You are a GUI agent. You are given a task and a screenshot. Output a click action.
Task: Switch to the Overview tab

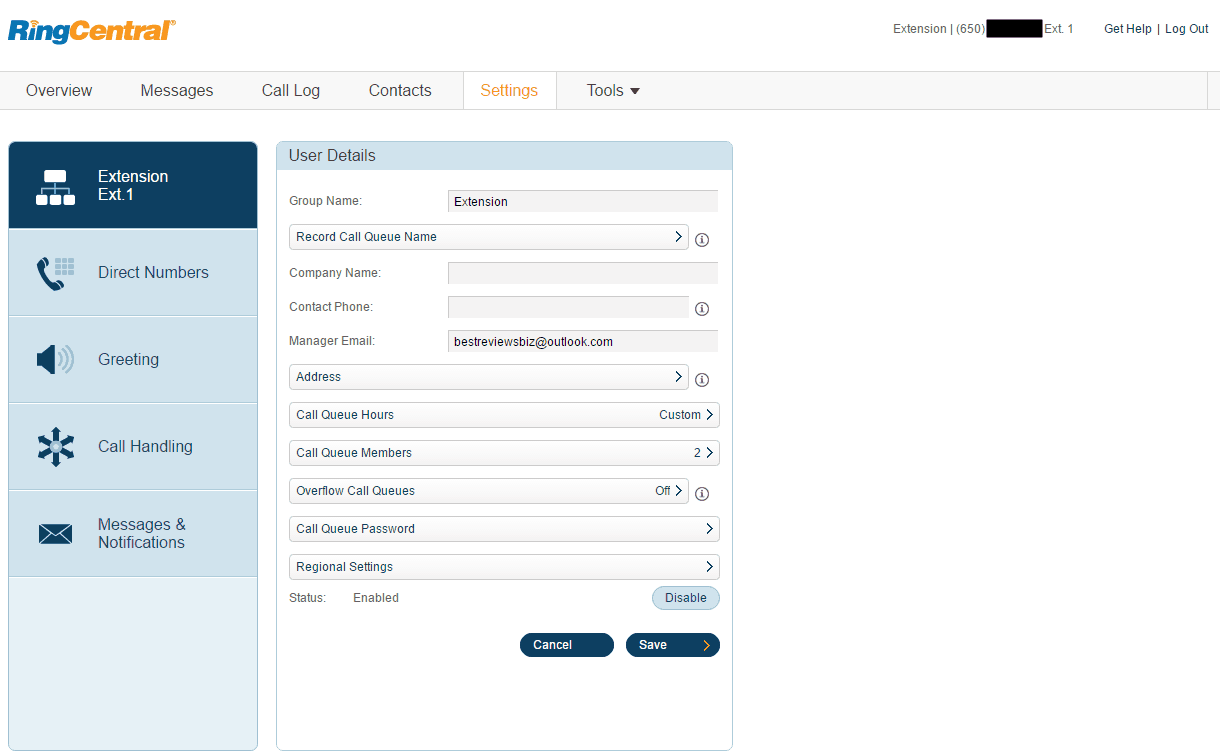tap(59, 90)
